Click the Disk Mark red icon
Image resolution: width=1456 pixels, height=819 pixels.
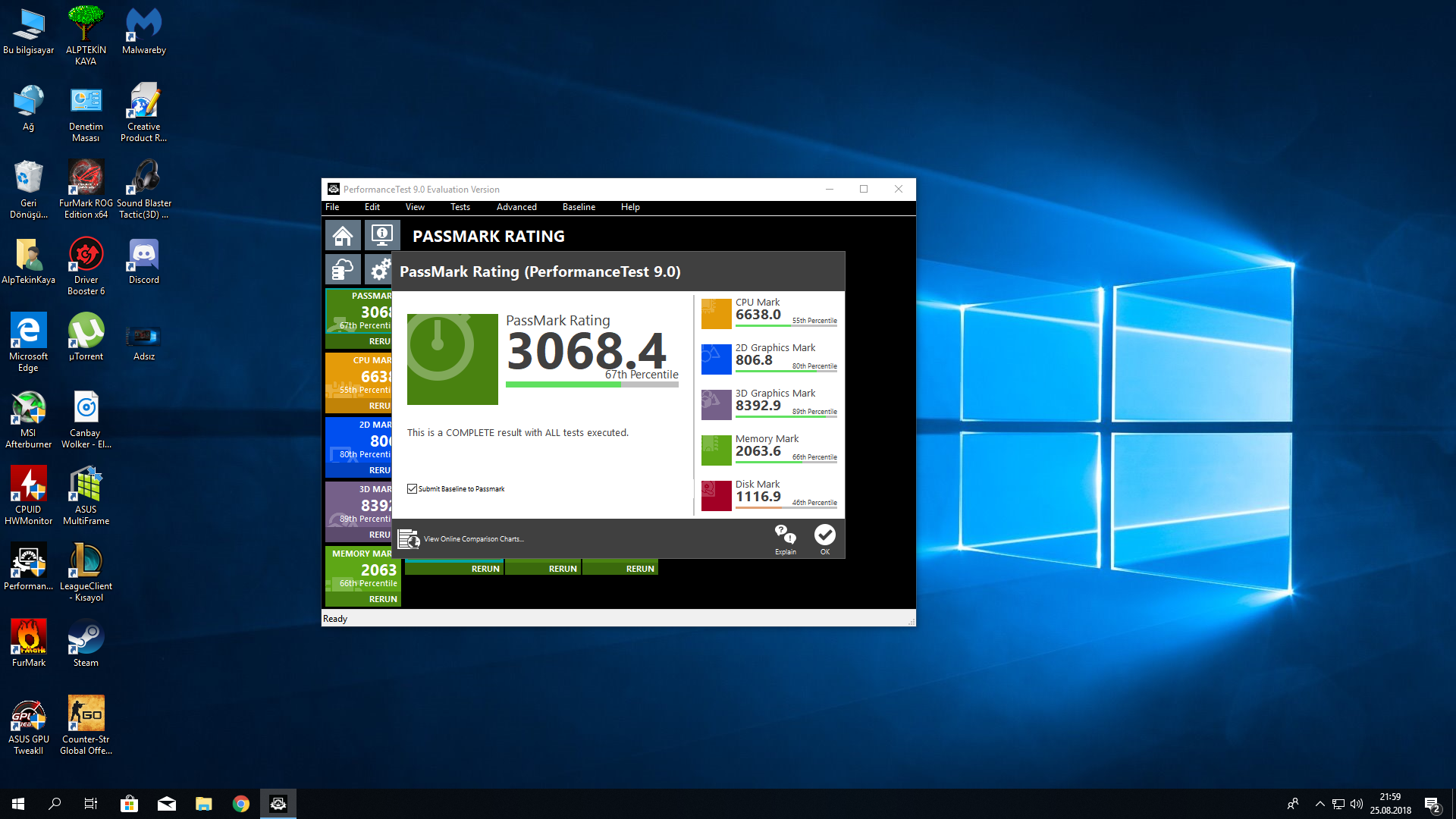point(716,496)
